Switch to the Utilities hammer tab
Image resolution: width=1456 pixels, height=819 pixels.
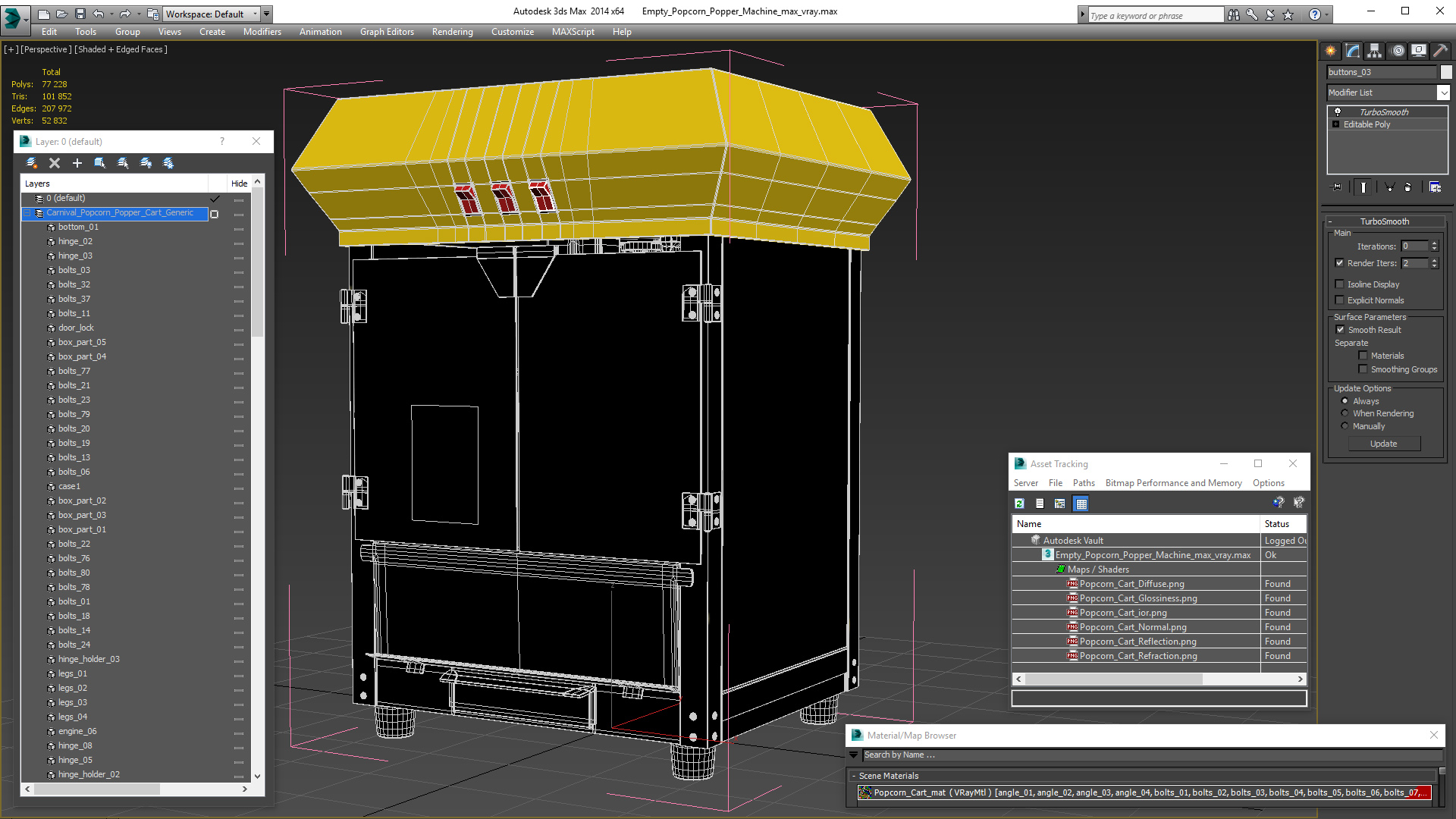[x=1440, y=51]
